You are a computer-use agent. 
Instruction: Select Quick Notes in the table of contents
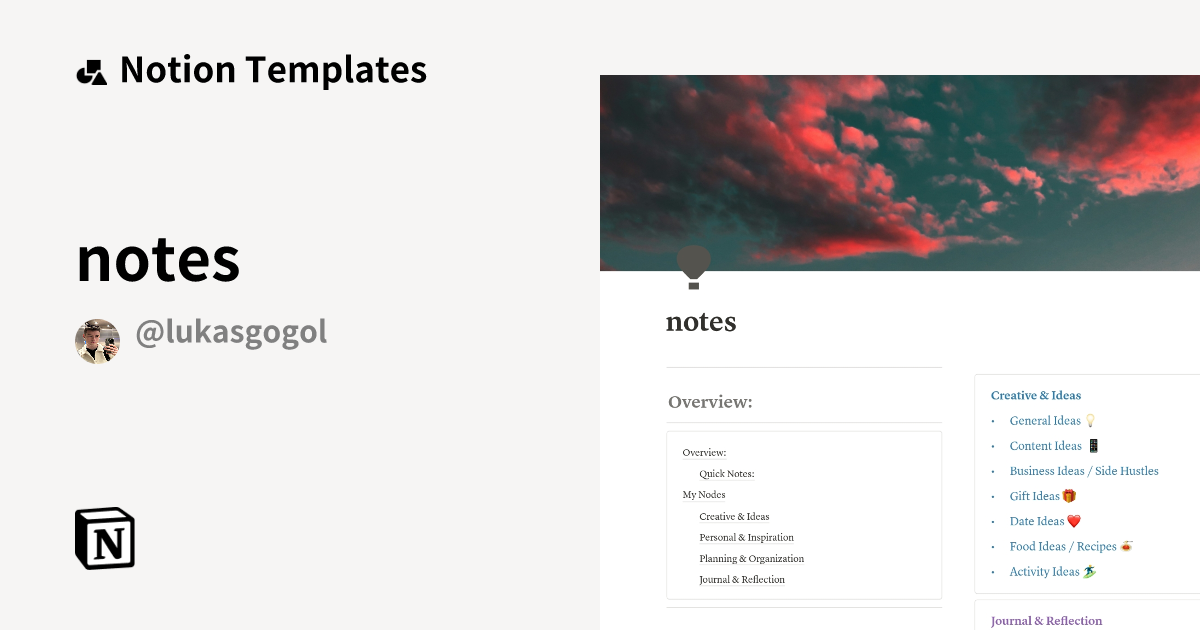(726, 473)
